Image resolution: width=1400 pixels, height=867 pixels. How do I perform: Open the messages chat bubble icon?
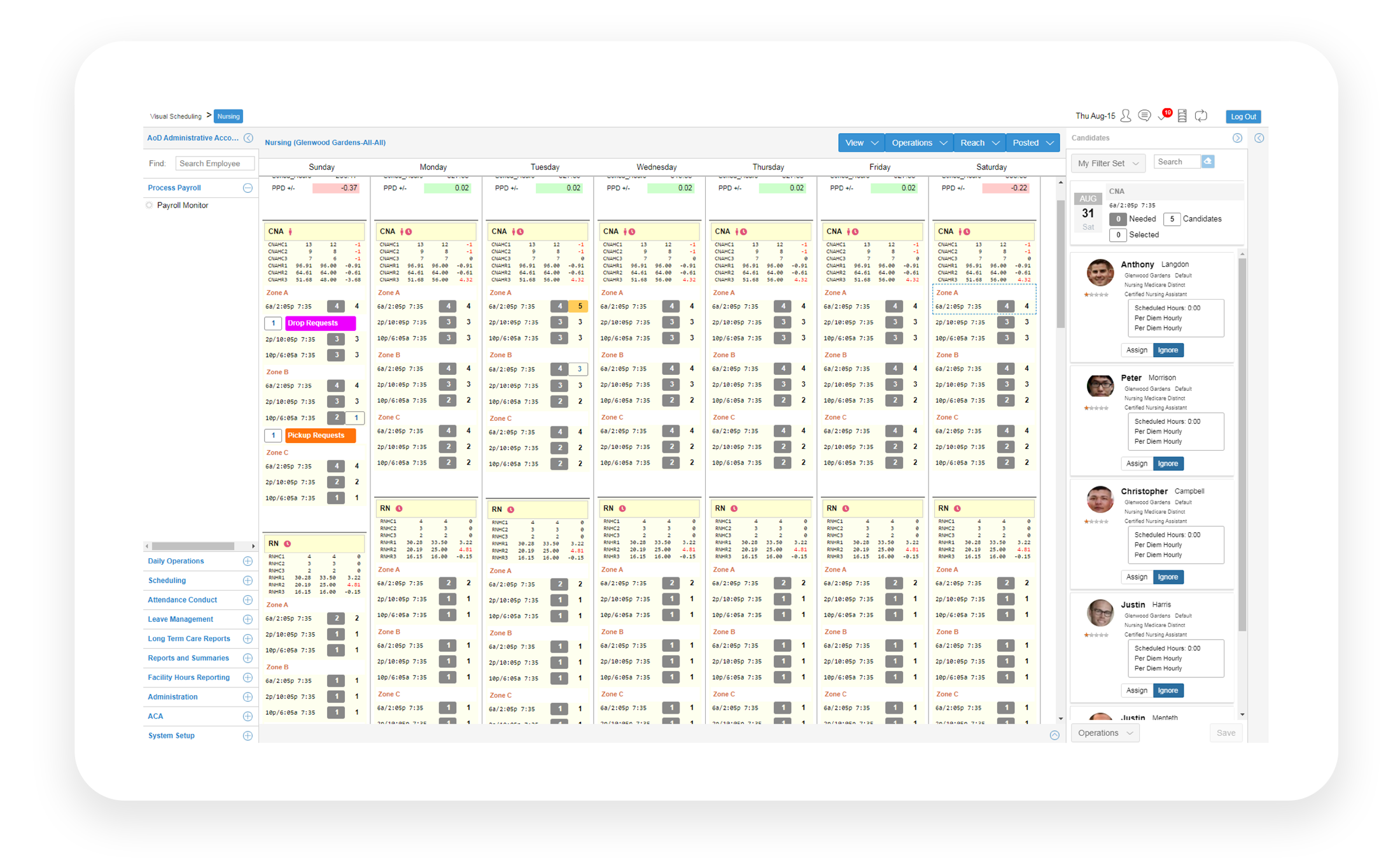[1144, 116]
